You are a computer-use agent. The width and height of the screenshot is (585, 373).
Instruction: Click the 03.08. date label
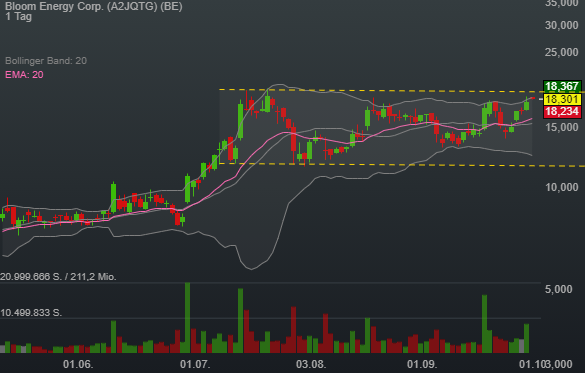pos(311,364)
